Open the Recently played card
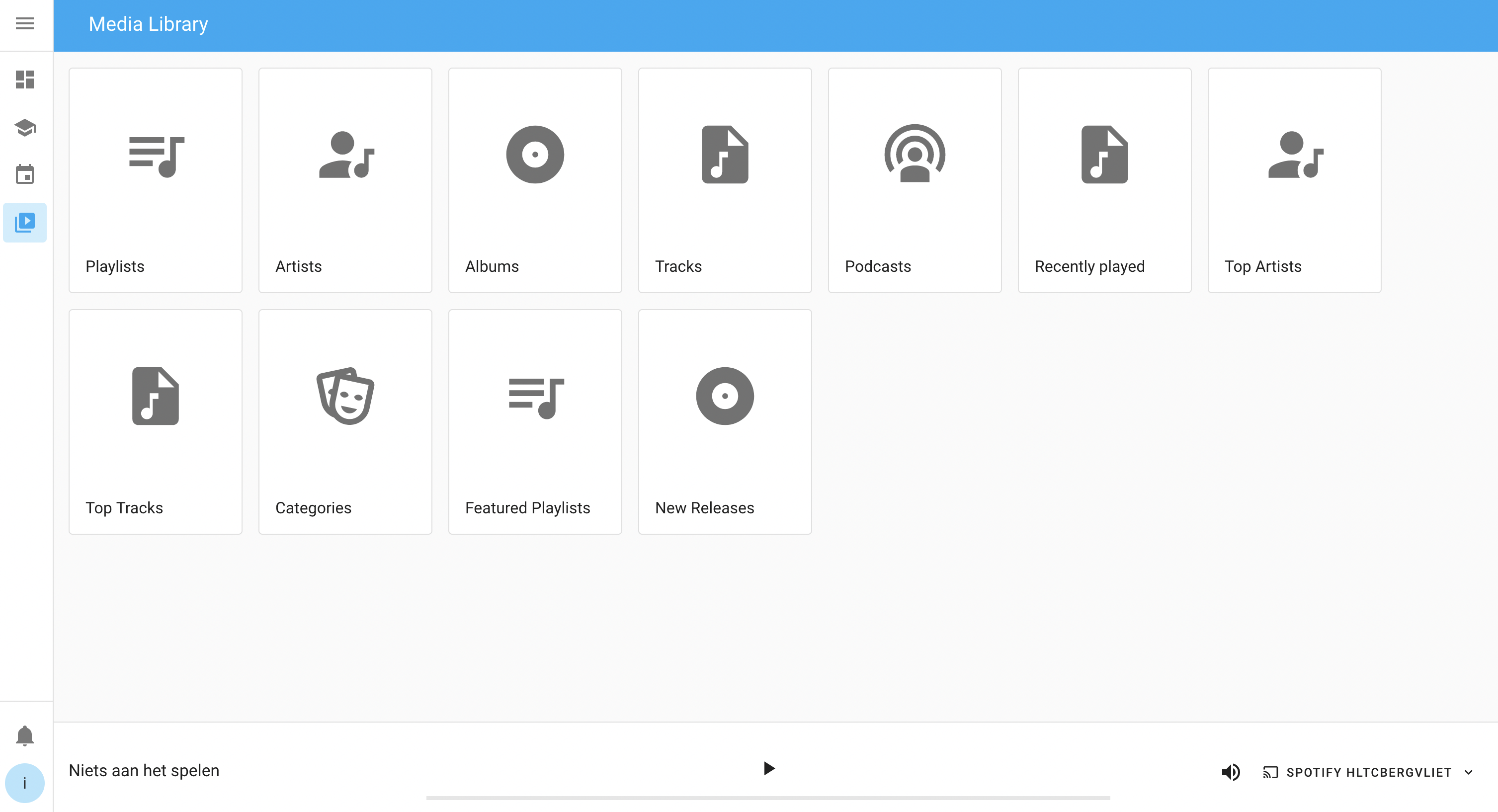This screenshot has width=1498, height=812. click(1104, 180)
